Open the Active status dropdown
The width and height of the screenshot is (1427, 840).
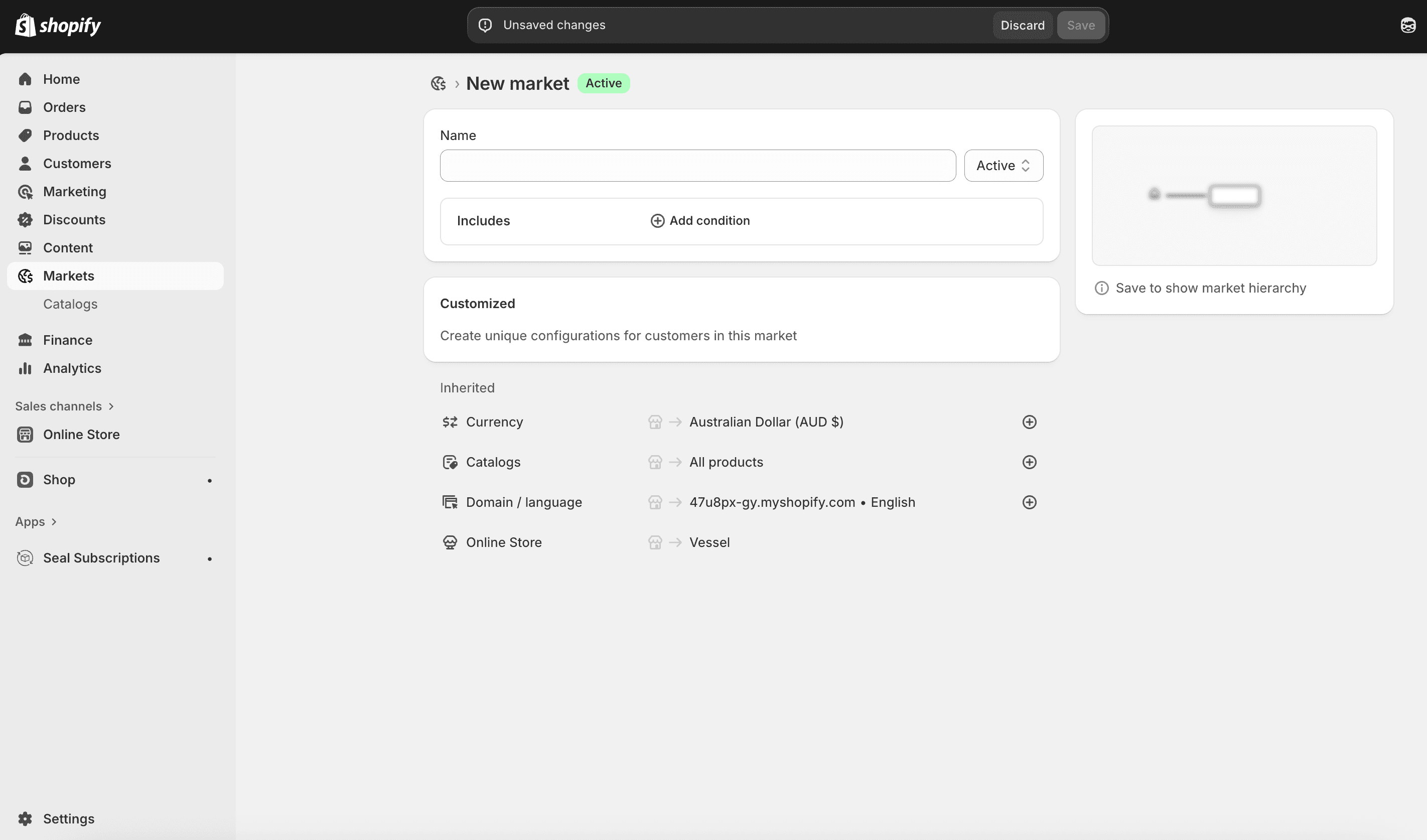coord(1003,166)
